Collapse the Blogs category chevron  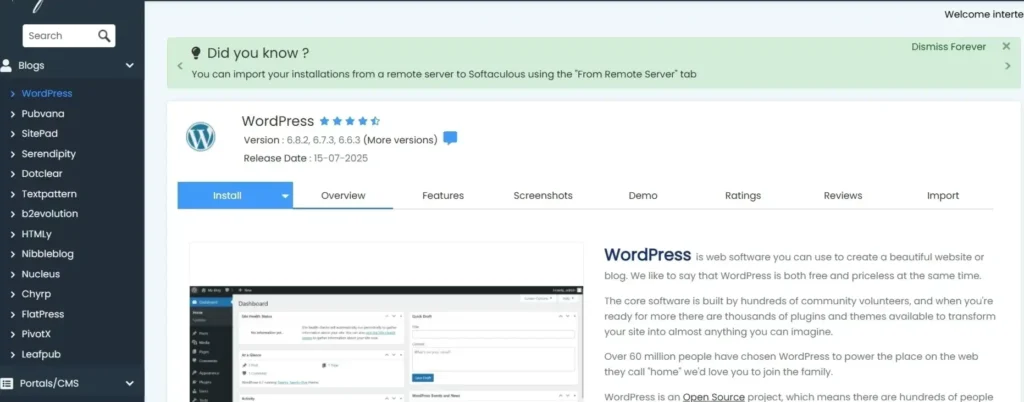(129, 65)
